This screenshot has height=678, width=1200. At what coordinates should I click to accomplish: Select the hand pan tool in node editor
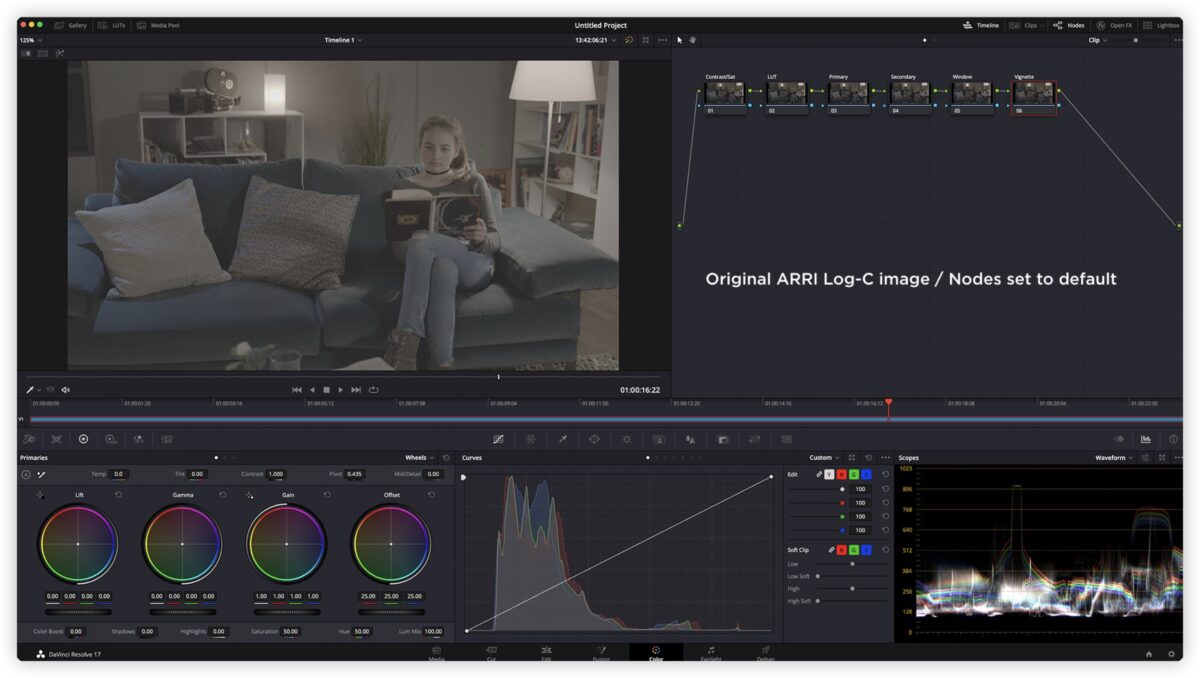pos(692,40)
